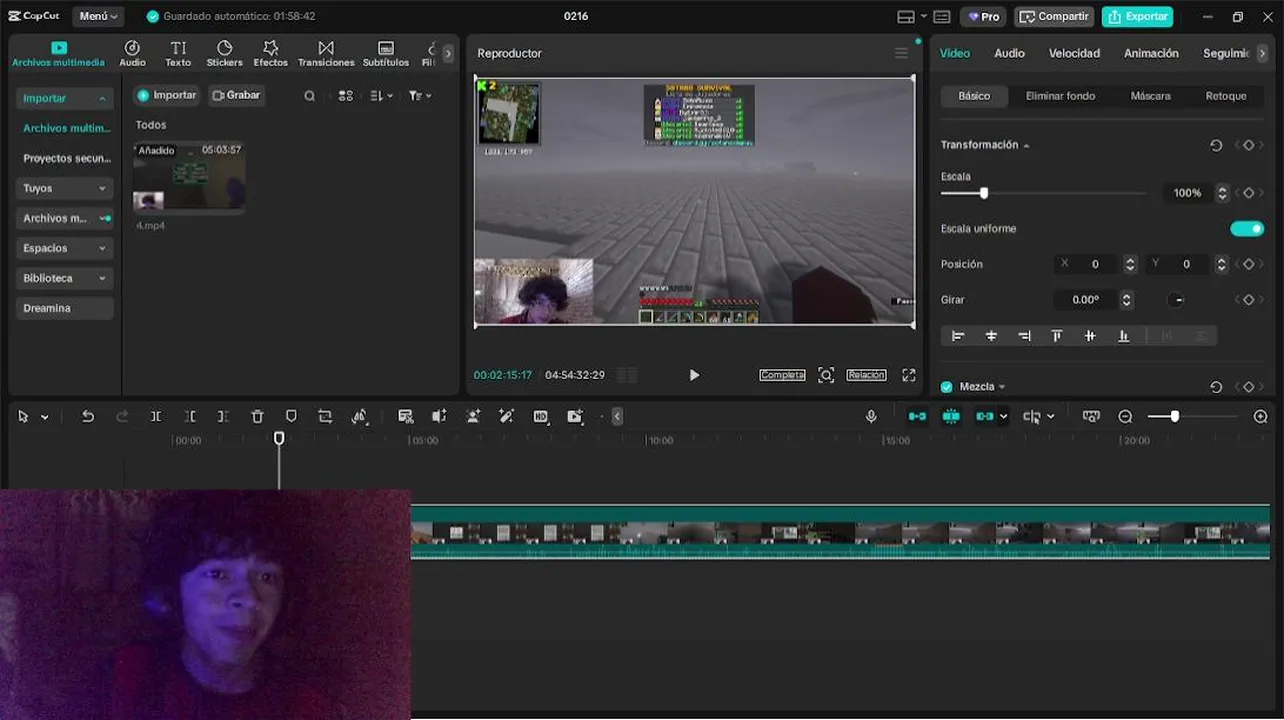
Task: Open layout dropdown arrow in title bar
Action: tap(923, 17)
